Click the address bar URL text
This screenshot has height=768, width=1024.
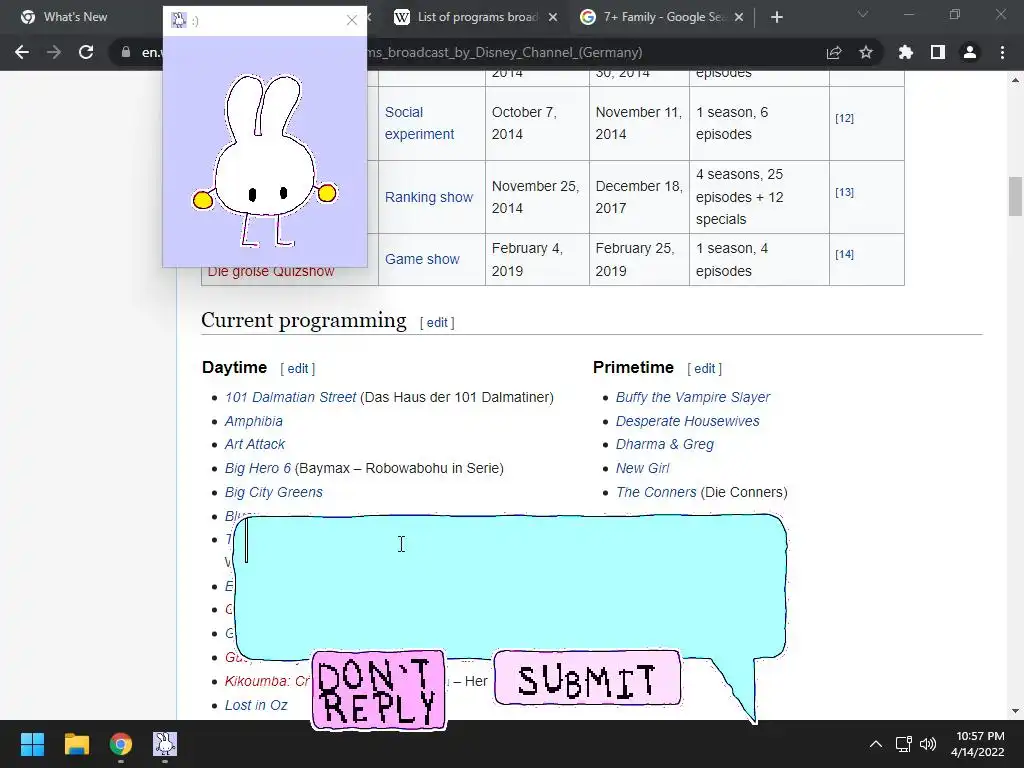coord(503,52)
